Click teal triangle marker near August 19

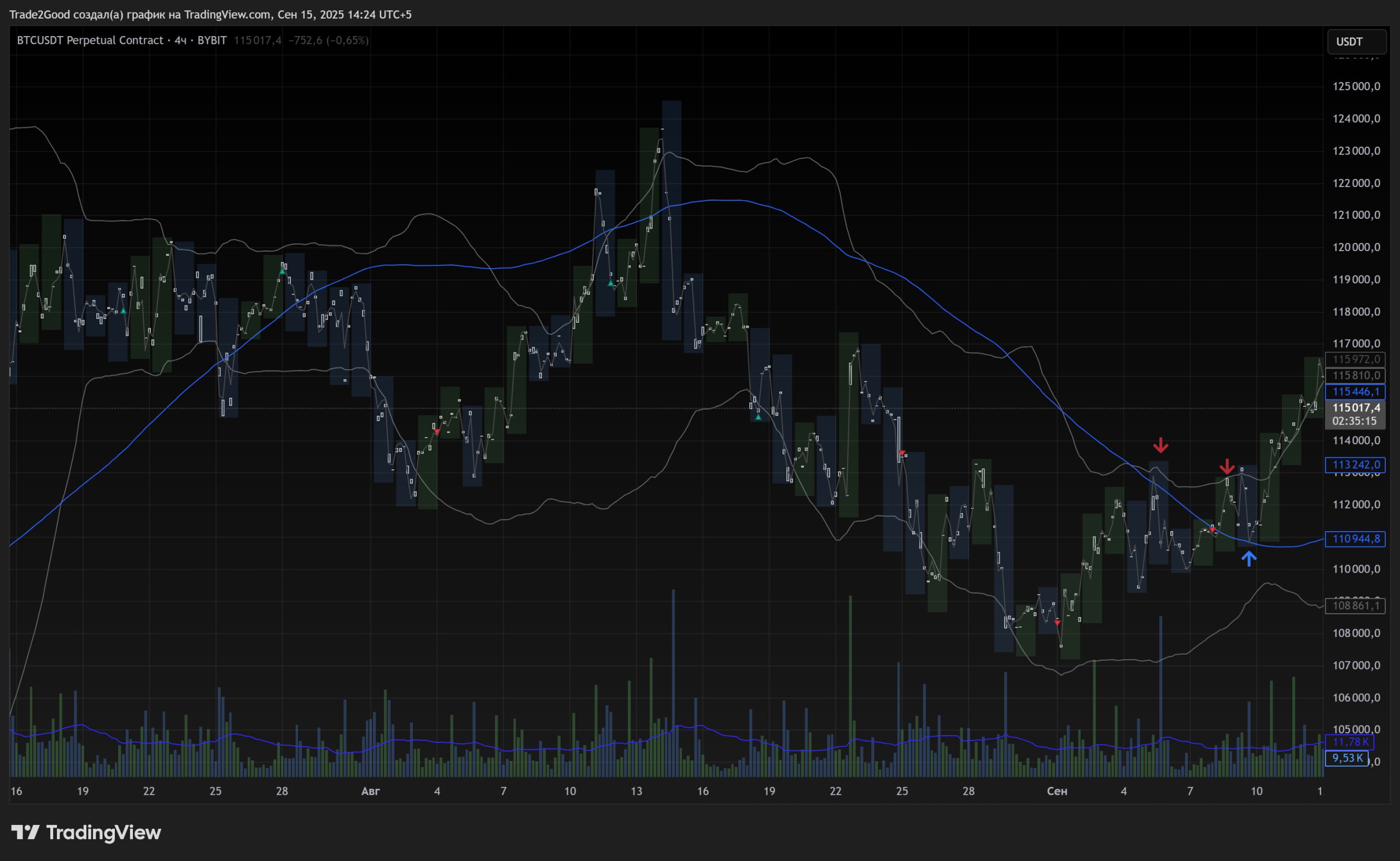[x=758, y=417]
